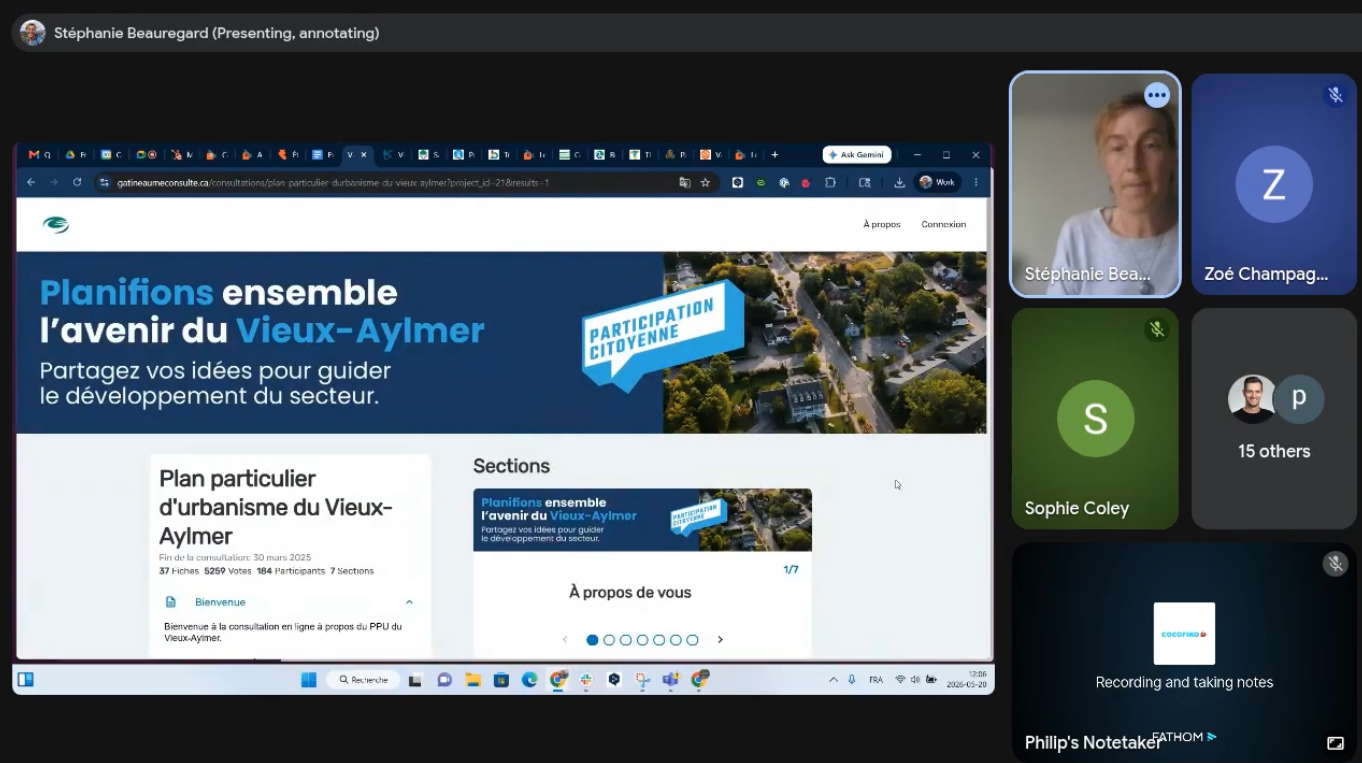This screenshot has width=1362, height=763.
Task: Switch to the Gmail tab
Action: point(39,155)
